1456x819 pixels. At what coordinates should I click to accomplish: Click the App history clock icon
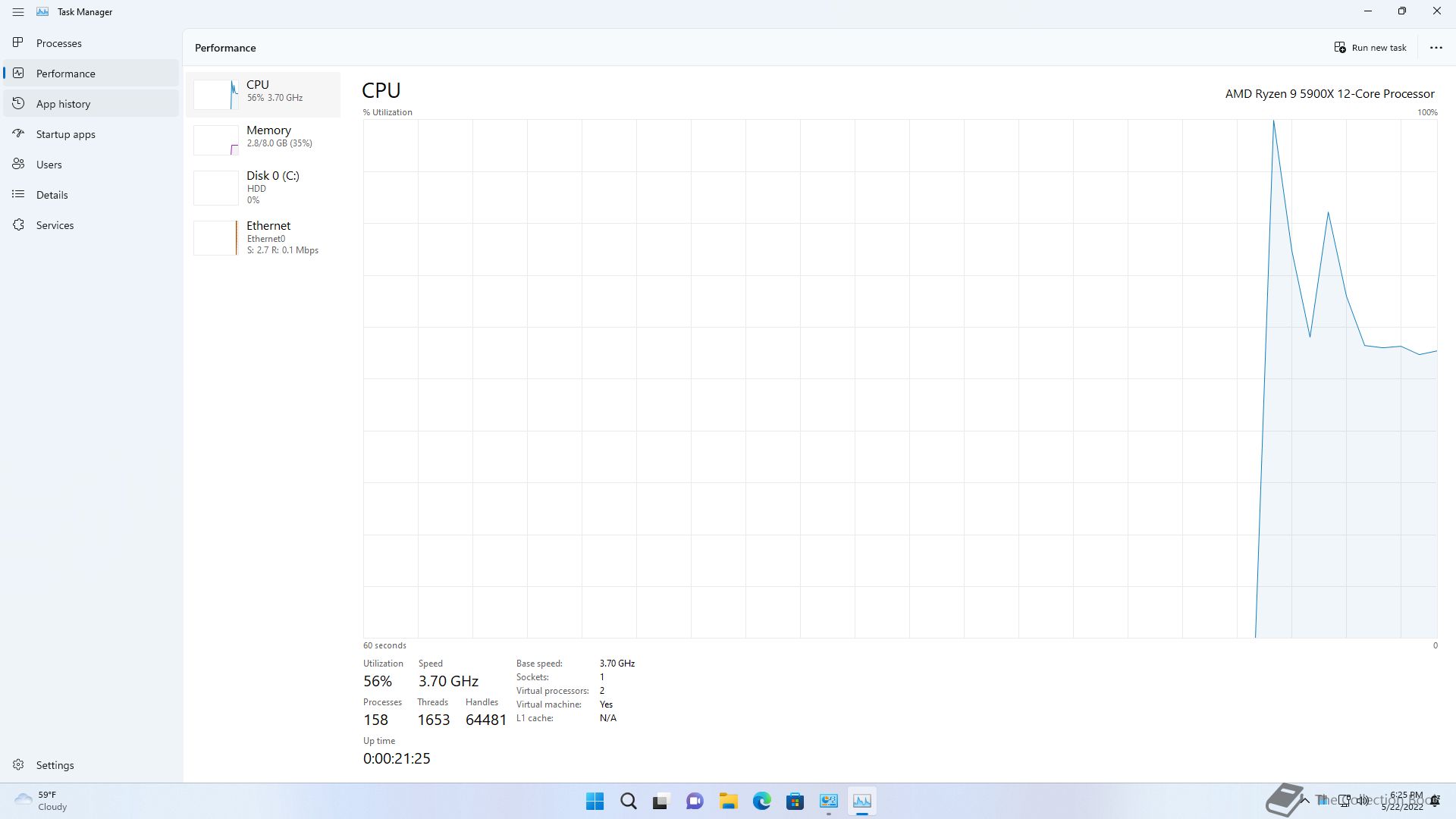tap(18, 103)
